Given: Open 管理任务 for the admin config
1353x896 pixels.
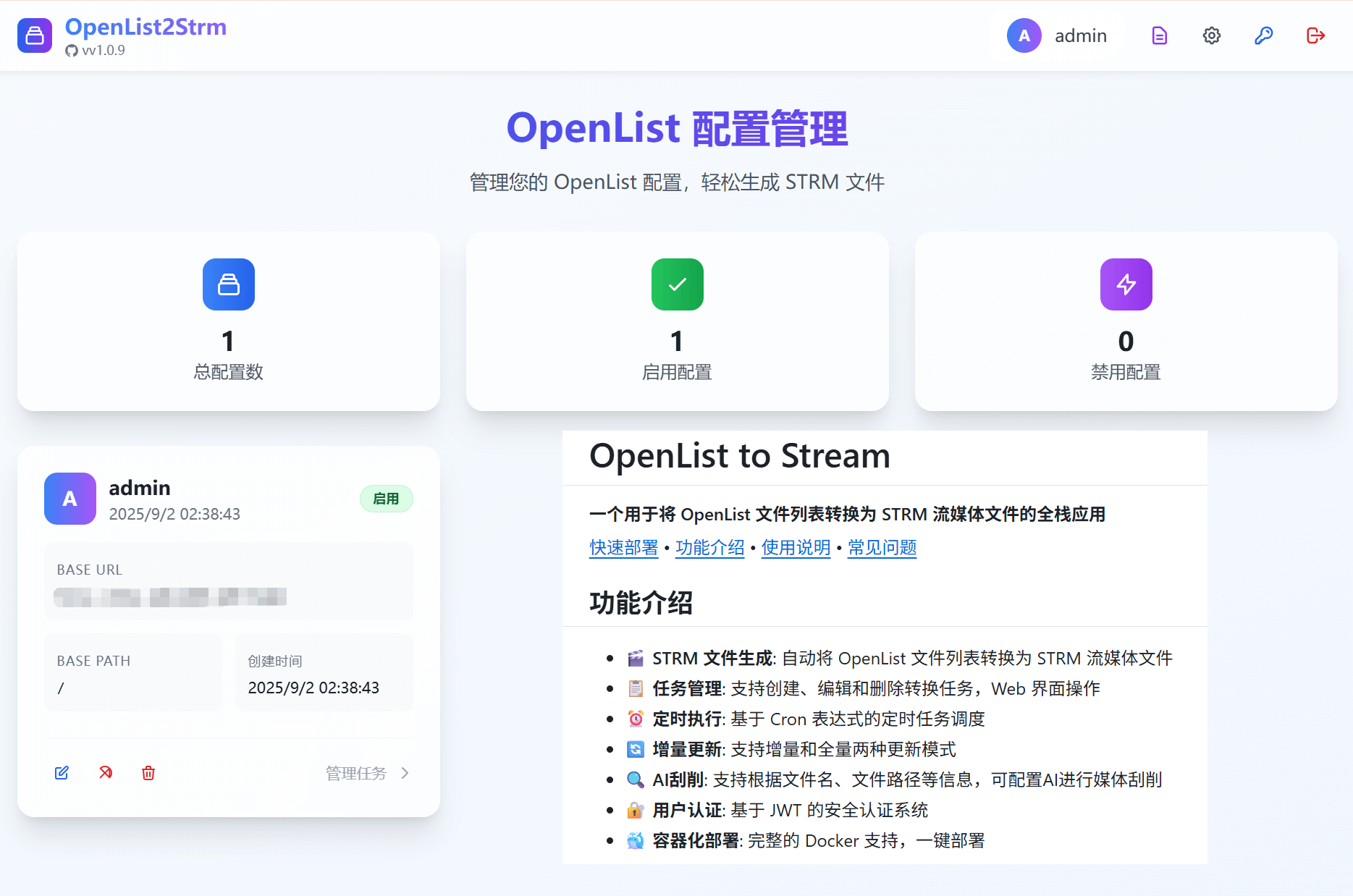Looking at the screenshot, I should pyautogui.click(x=367, y=773).
